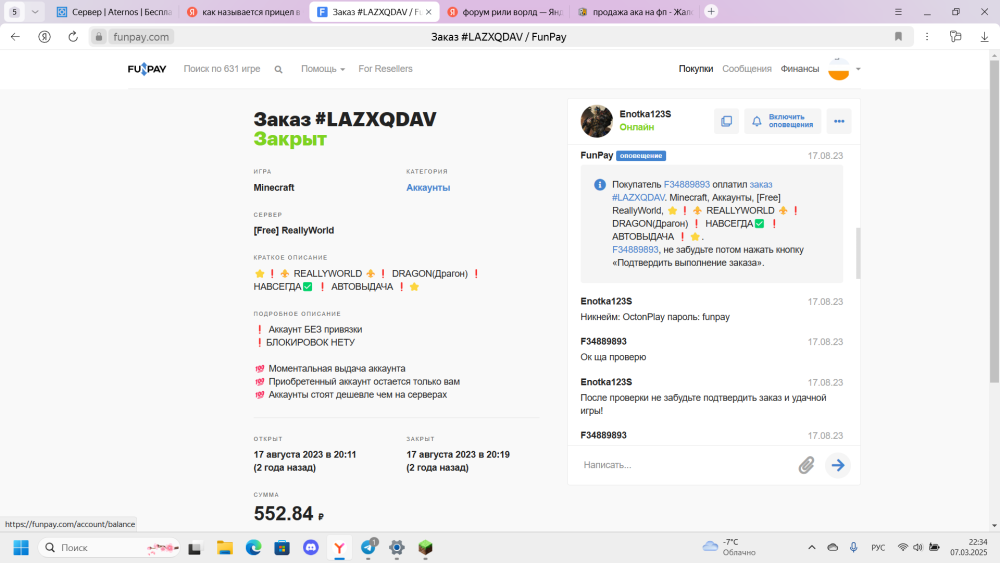Open Аккаунты category link

tap(428, 187)
